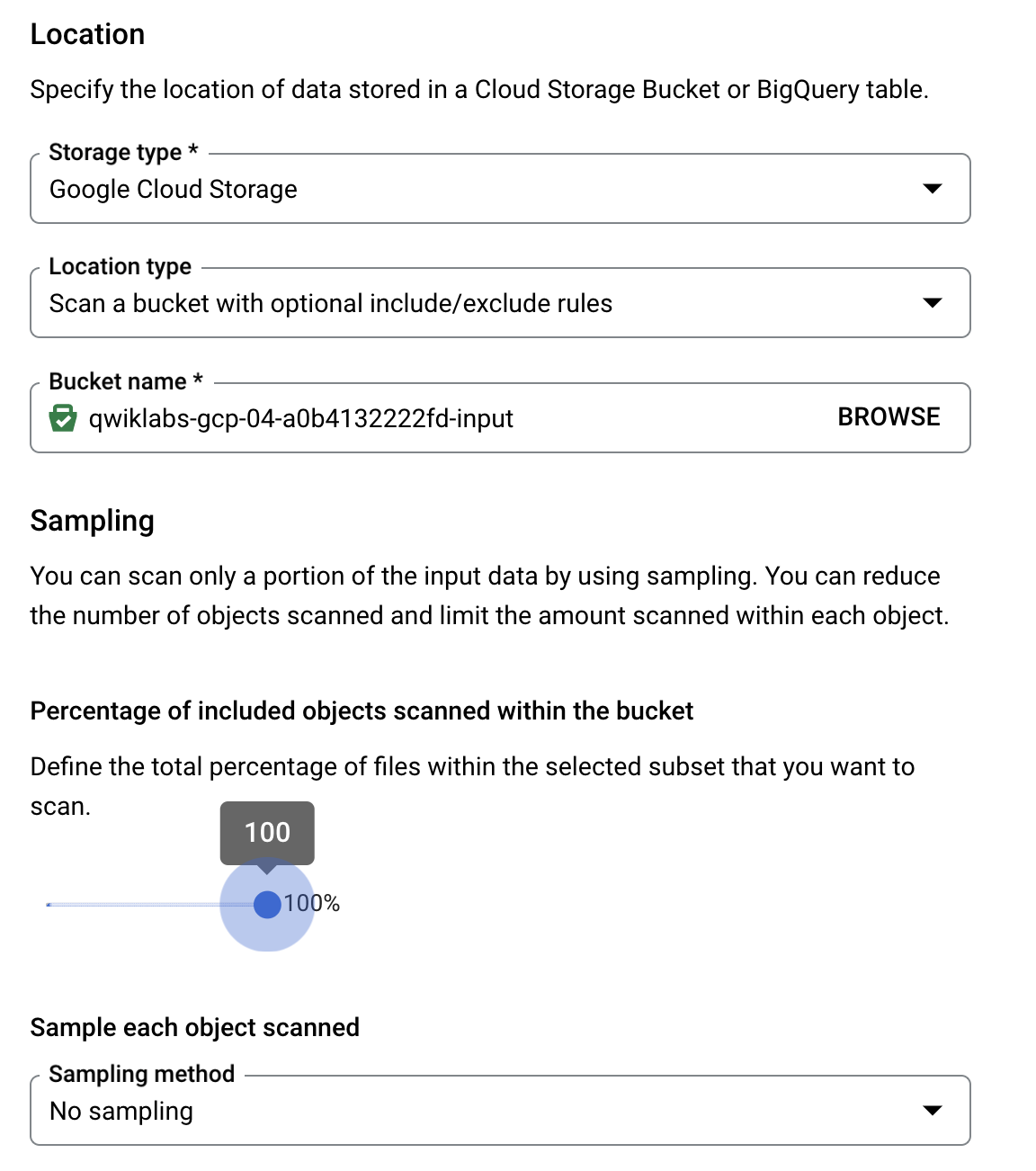Click the Location type dropdown arrow
The height and width of the screenshot is (1171, 1036).
[x=933, y=303]
